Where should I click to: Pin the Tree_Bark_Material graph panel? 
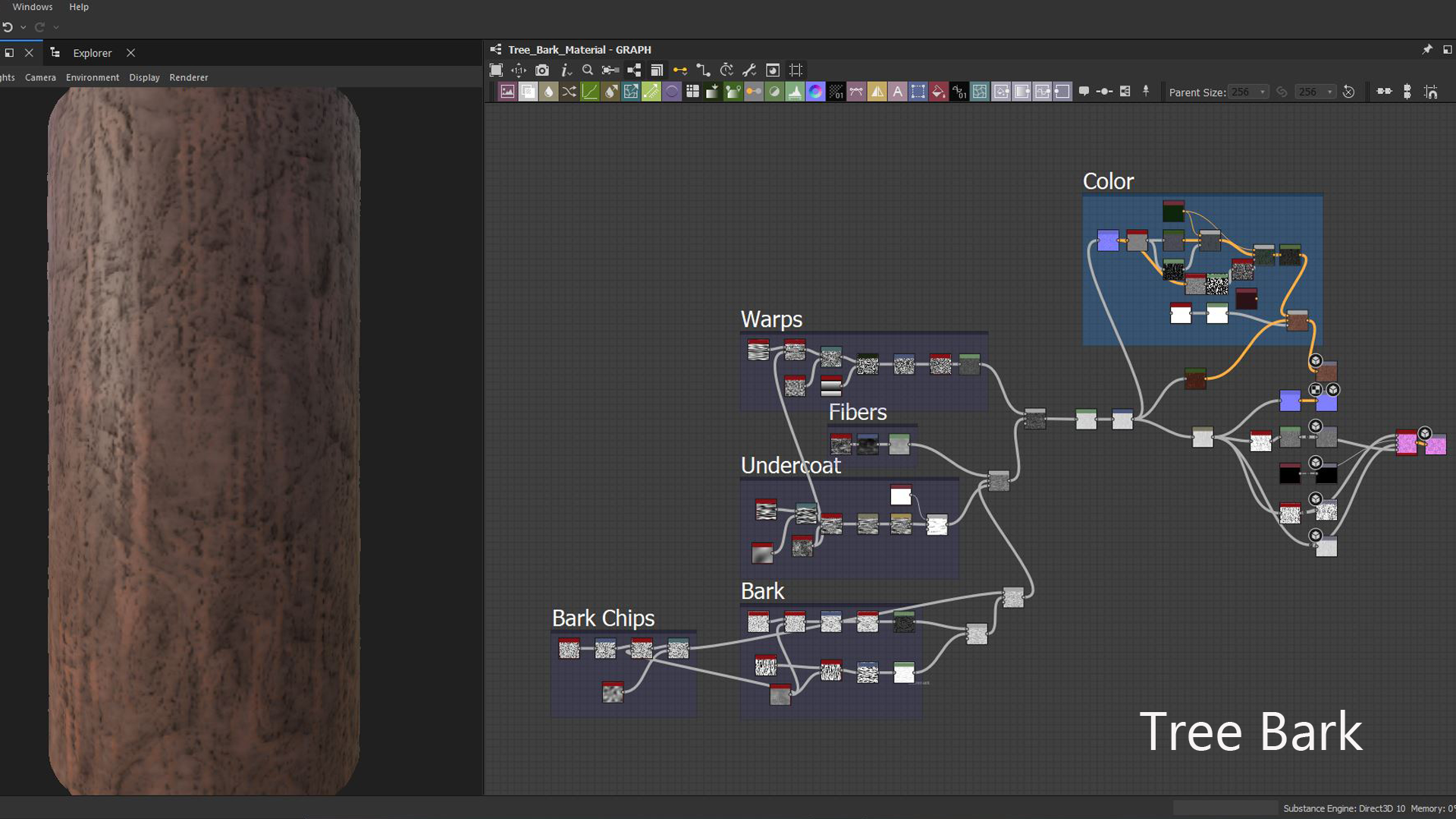[1426, 49]
